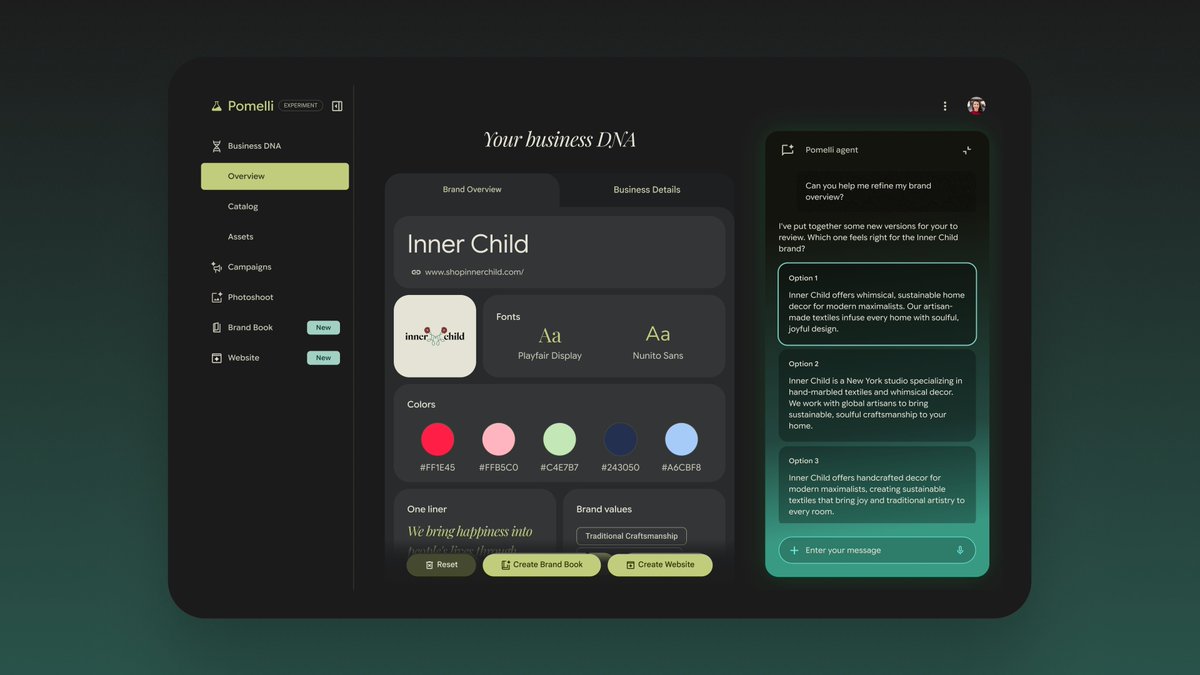Click the EXPERIMENT badge
Screen dimensions: 1200x675
[300, 106]
